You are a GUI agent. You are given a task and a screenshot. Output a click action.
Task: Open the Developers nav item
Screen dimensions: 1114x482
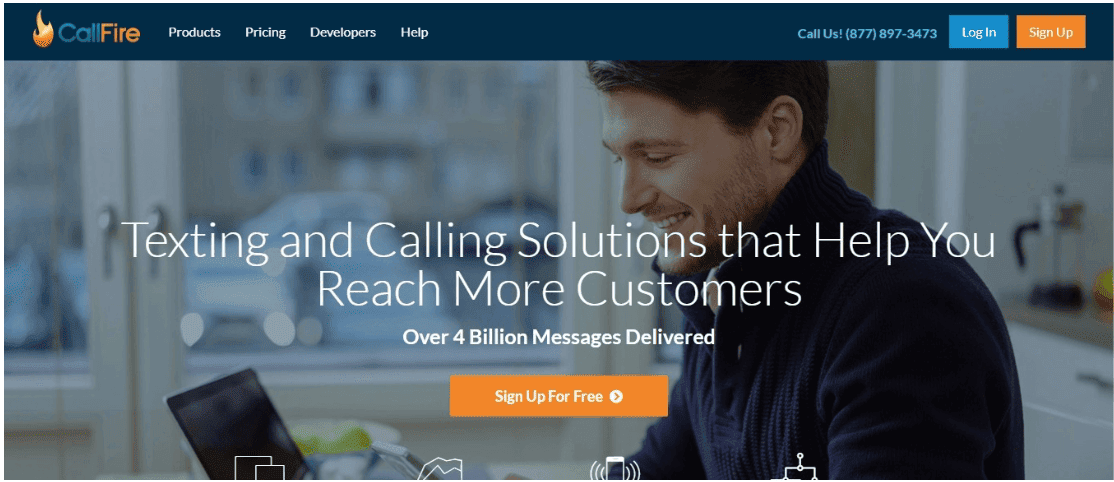[x=343, y=33]
